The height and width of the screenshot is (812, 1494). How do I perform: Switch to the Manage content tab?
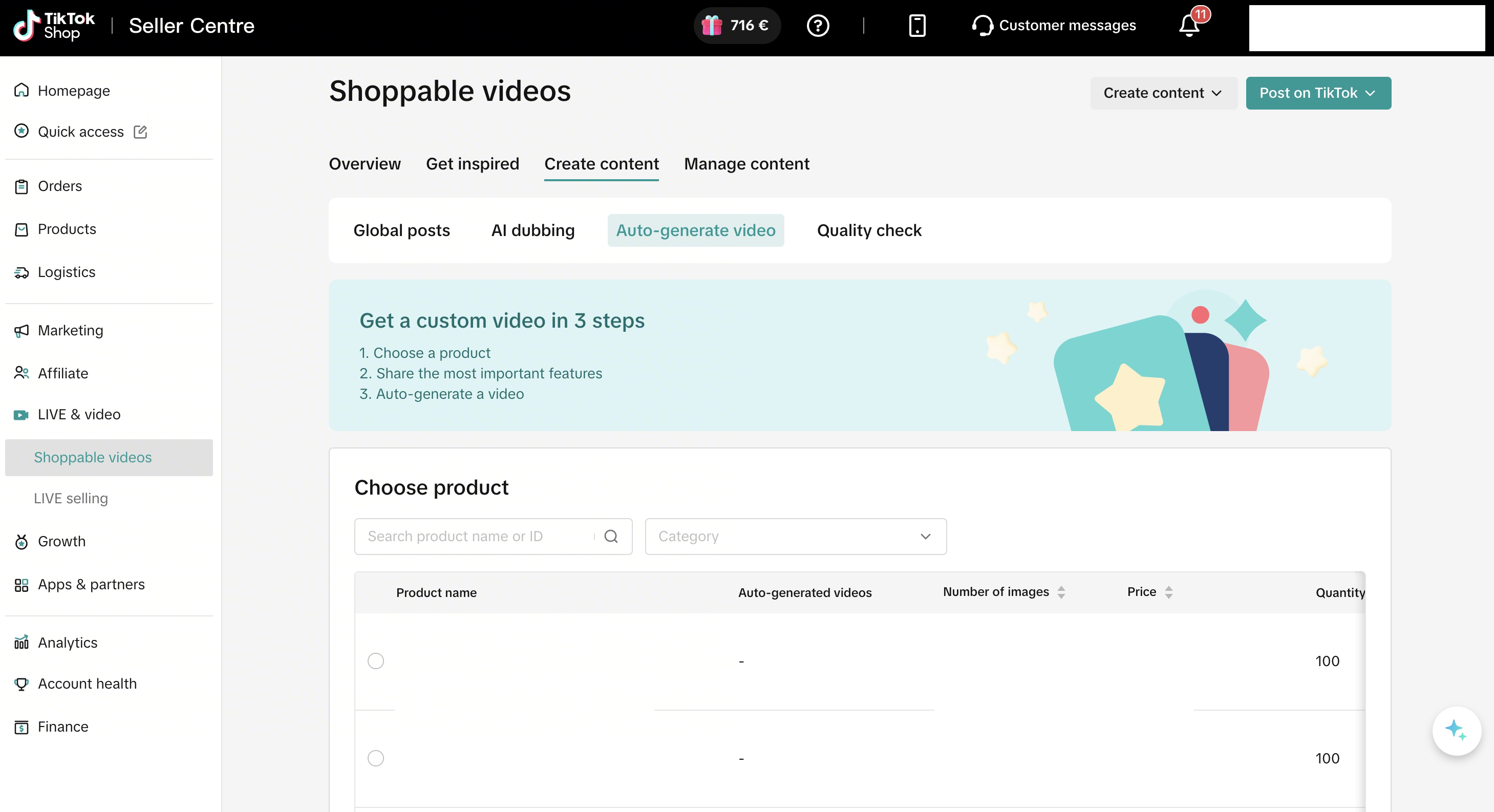pos(746,164)
